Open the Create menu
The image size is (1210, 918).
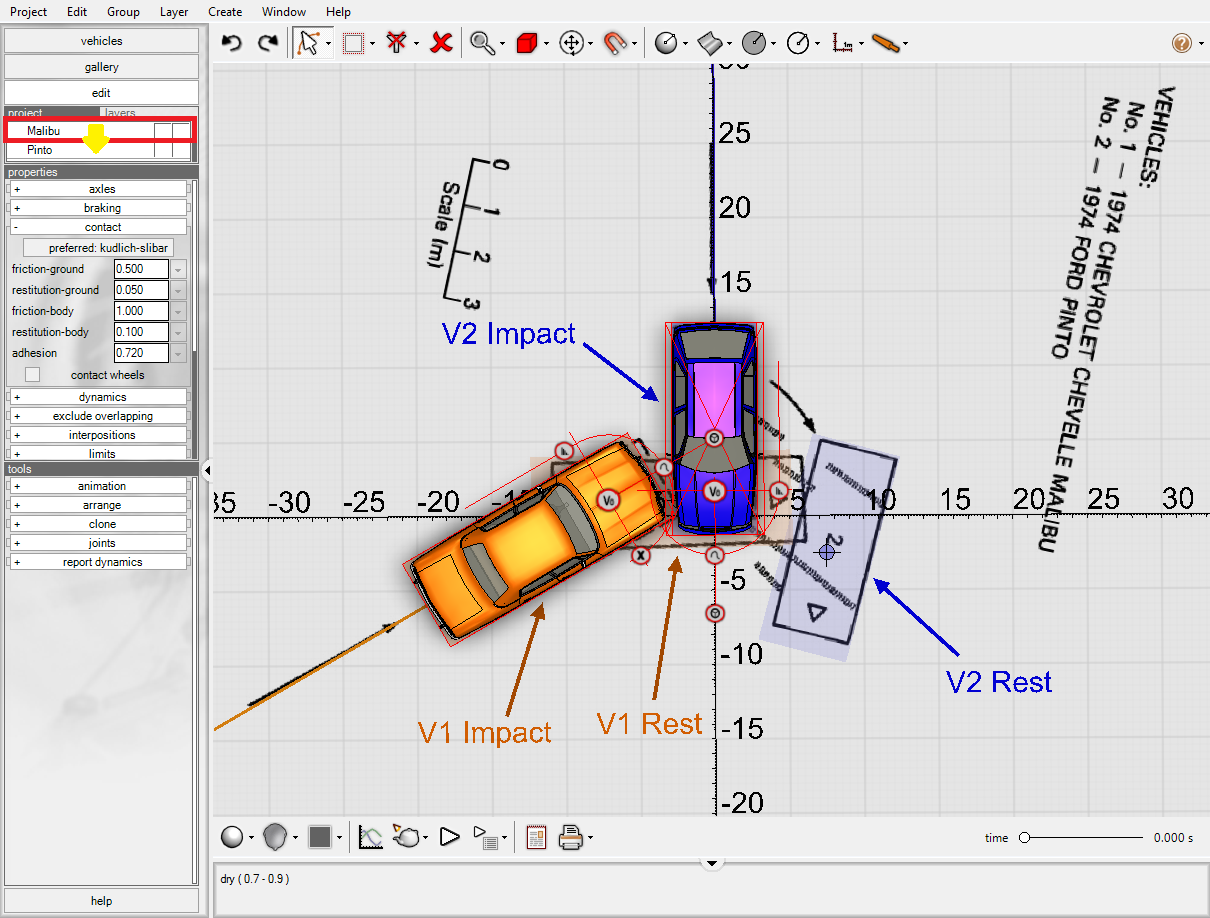[x=225, y=12]
